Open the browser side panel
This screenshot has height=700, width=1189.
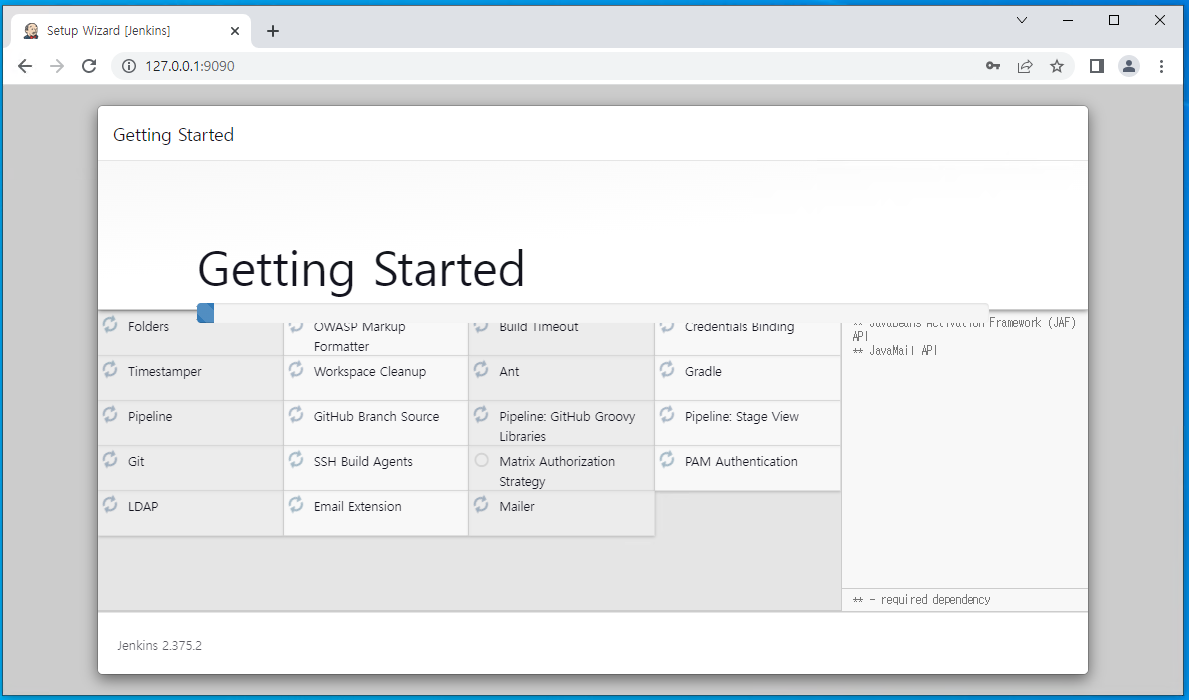(1096, 66)
